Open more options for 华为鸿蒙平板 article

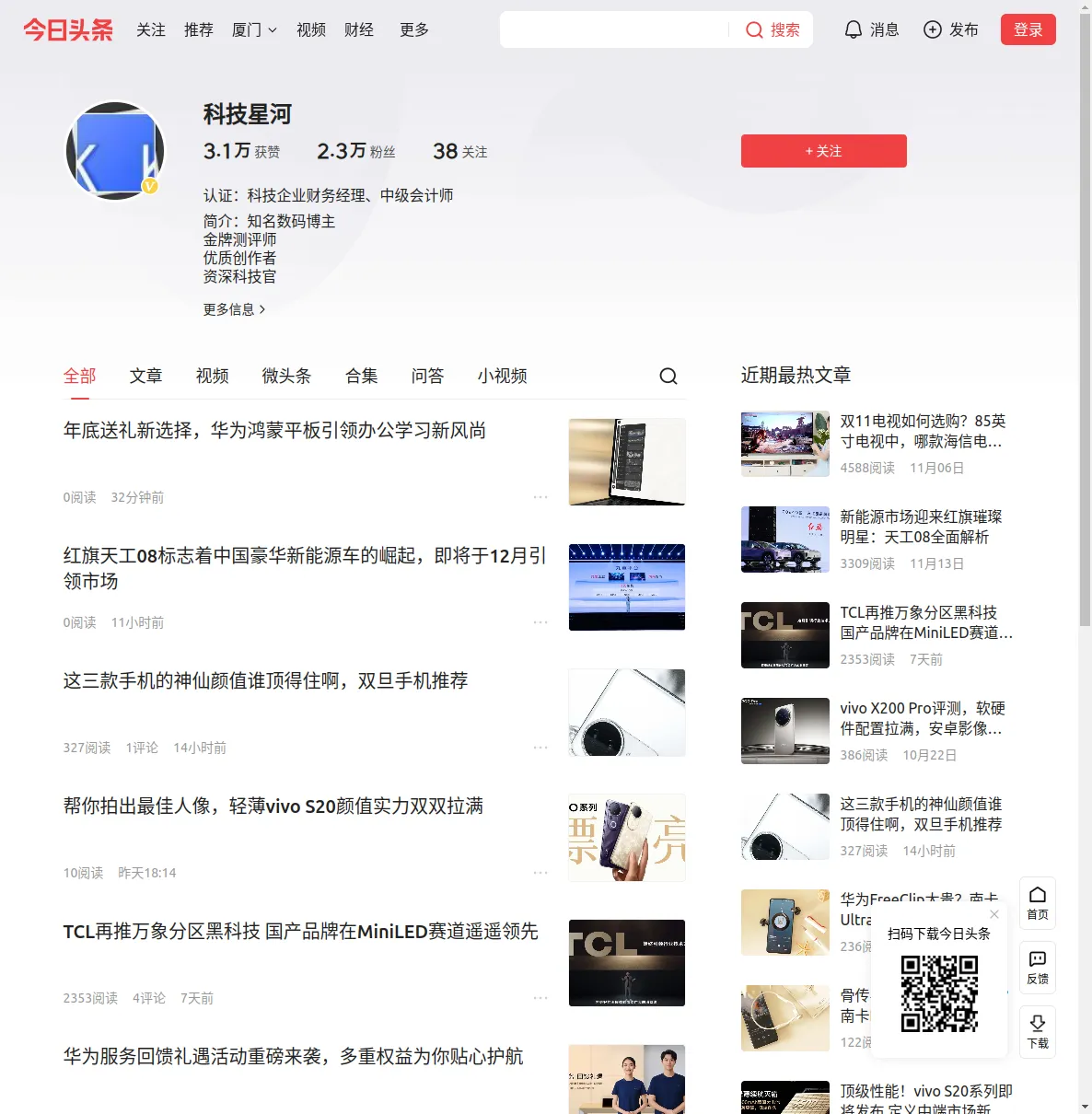pos(540,497)
